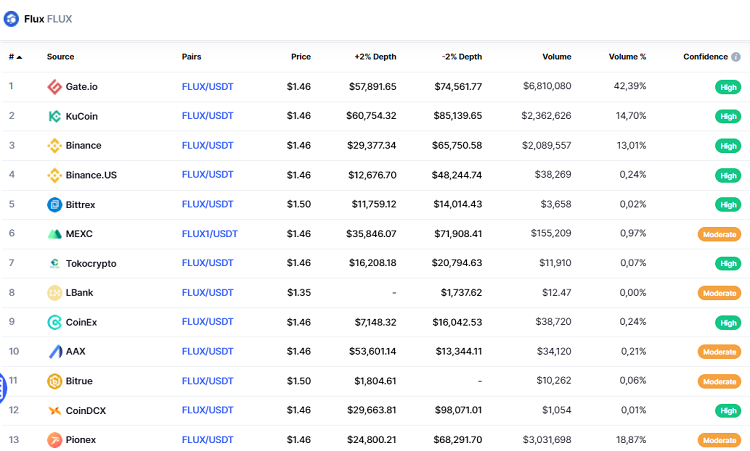Click the LBank logo icon
The width and height of the screenshot is (750, 451).
(x=55, y=293)
